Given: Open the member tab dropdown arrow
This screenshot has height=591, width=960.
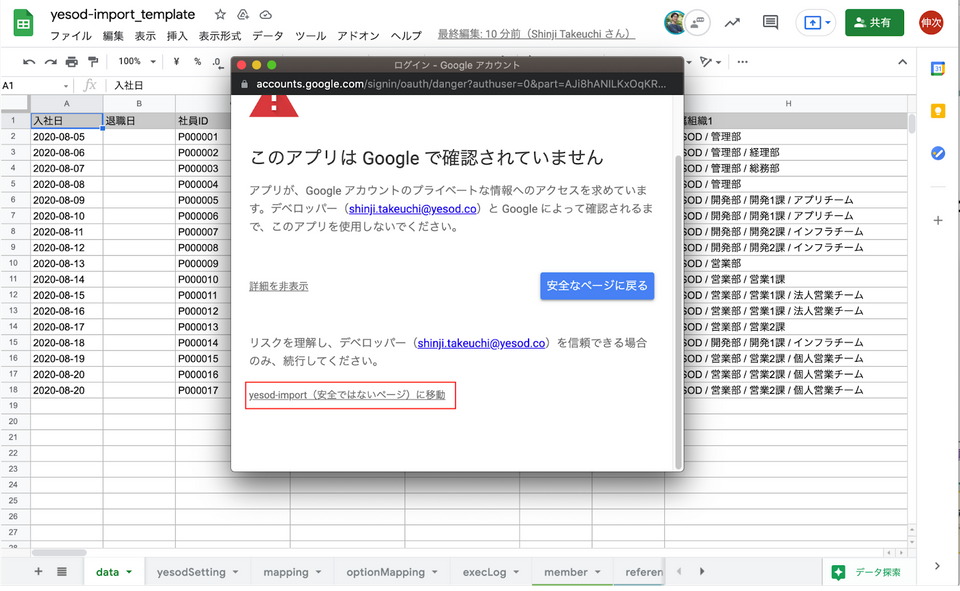Looking at the screenshot, I should tap(598, 572).
